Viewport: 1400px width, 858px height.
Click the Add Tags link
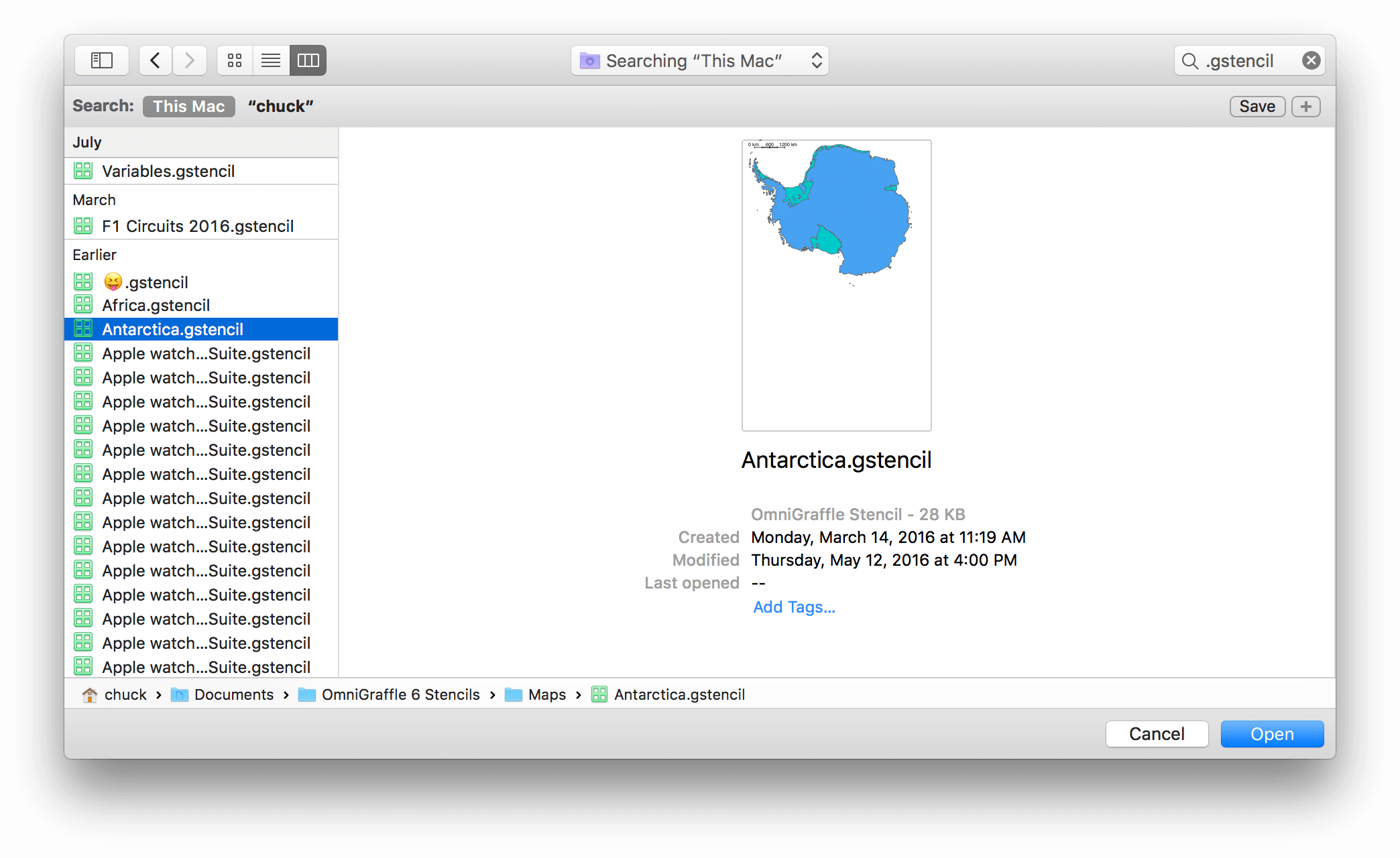[793, 607]
